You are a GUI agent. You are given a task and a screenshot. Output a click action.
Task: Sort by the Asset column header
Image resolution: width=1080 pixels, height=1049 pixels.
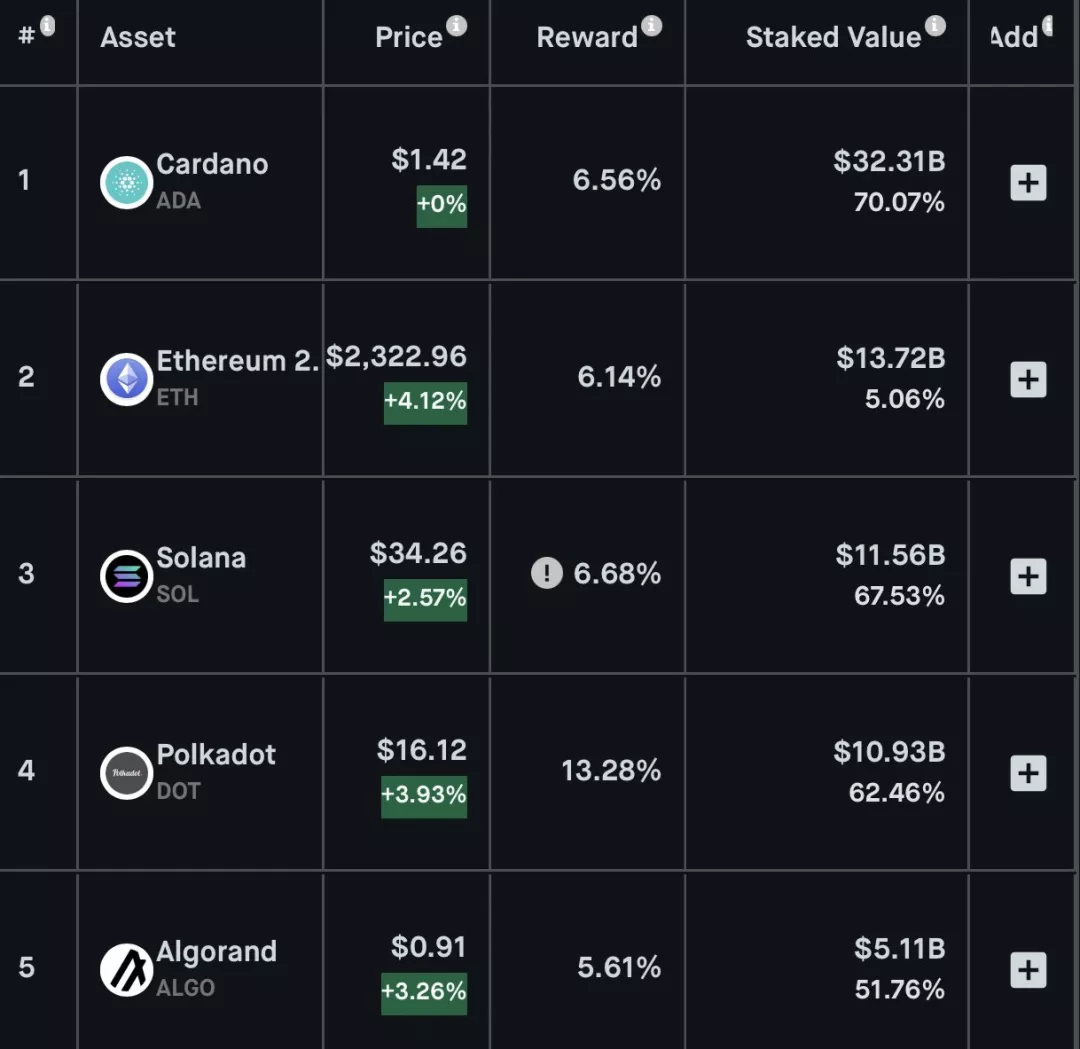click(138, 38)
